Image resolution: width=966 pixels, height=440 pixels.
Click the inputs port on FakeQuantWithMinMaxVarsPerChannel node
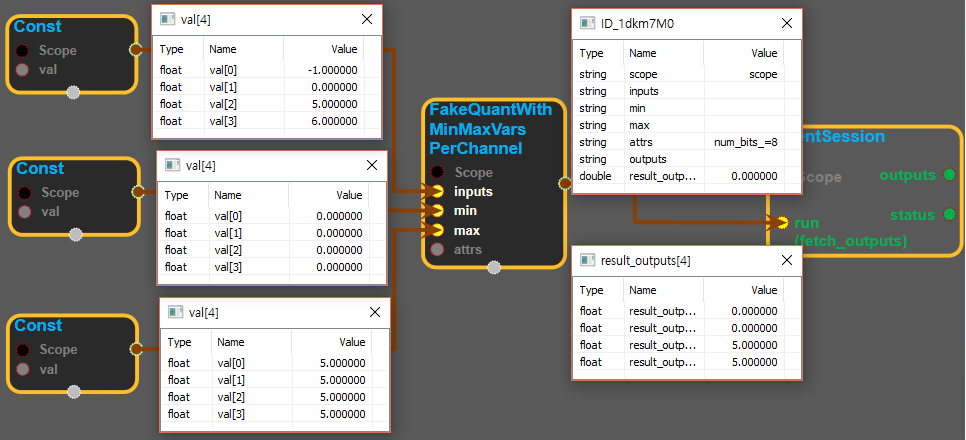[x=437, y=191]
